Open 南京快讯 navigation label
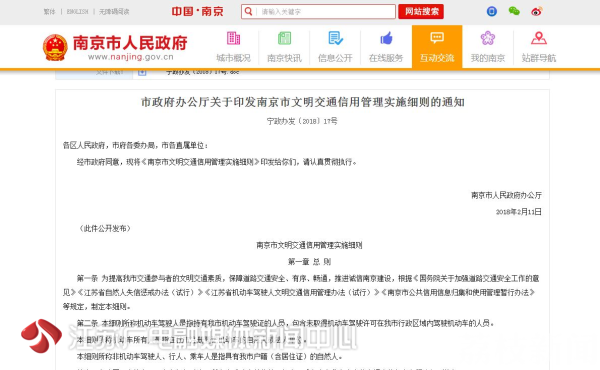The width and height of the screenshot is (600, 370). pos(284,58)
